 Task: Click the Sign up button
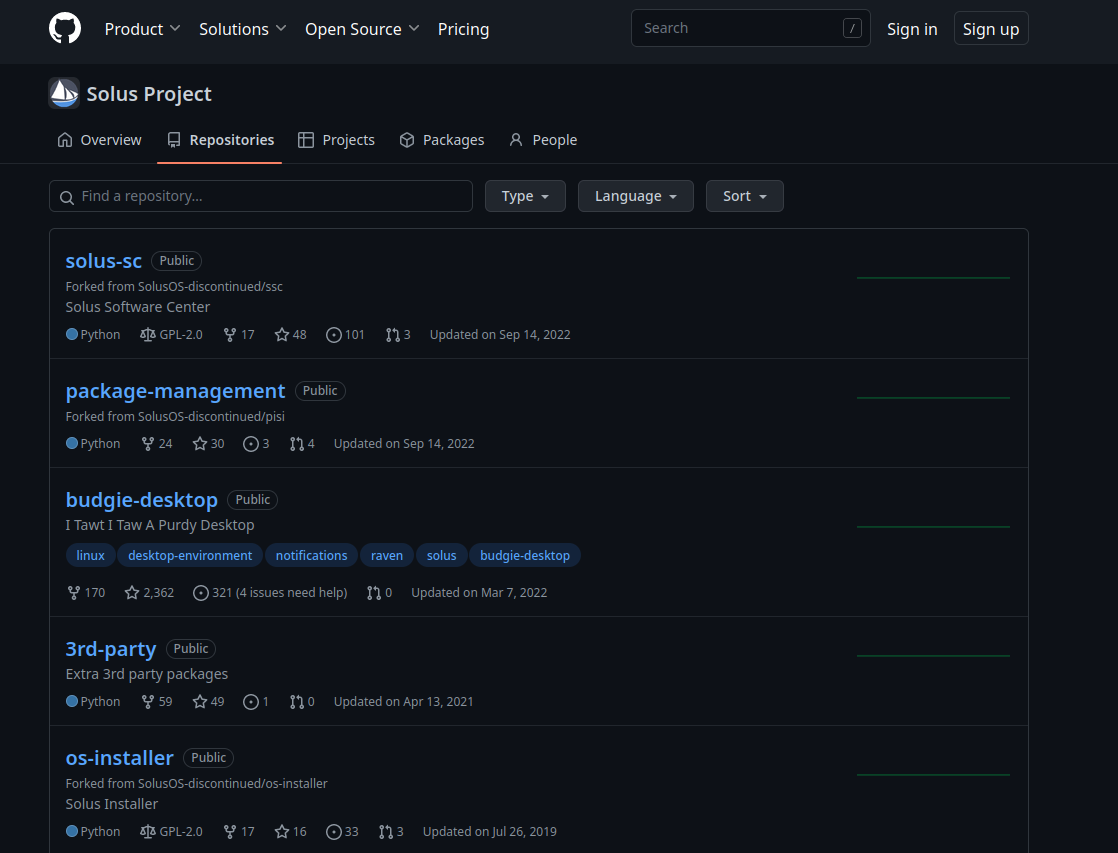coord(991,29)
